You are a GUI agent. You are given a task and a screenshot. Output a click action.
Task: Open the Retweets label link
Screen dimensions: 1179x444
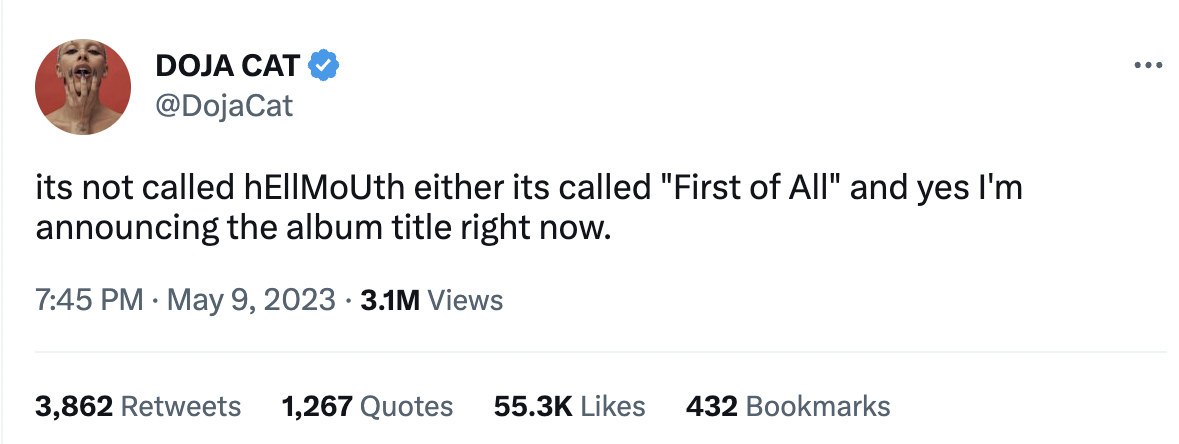181,406
